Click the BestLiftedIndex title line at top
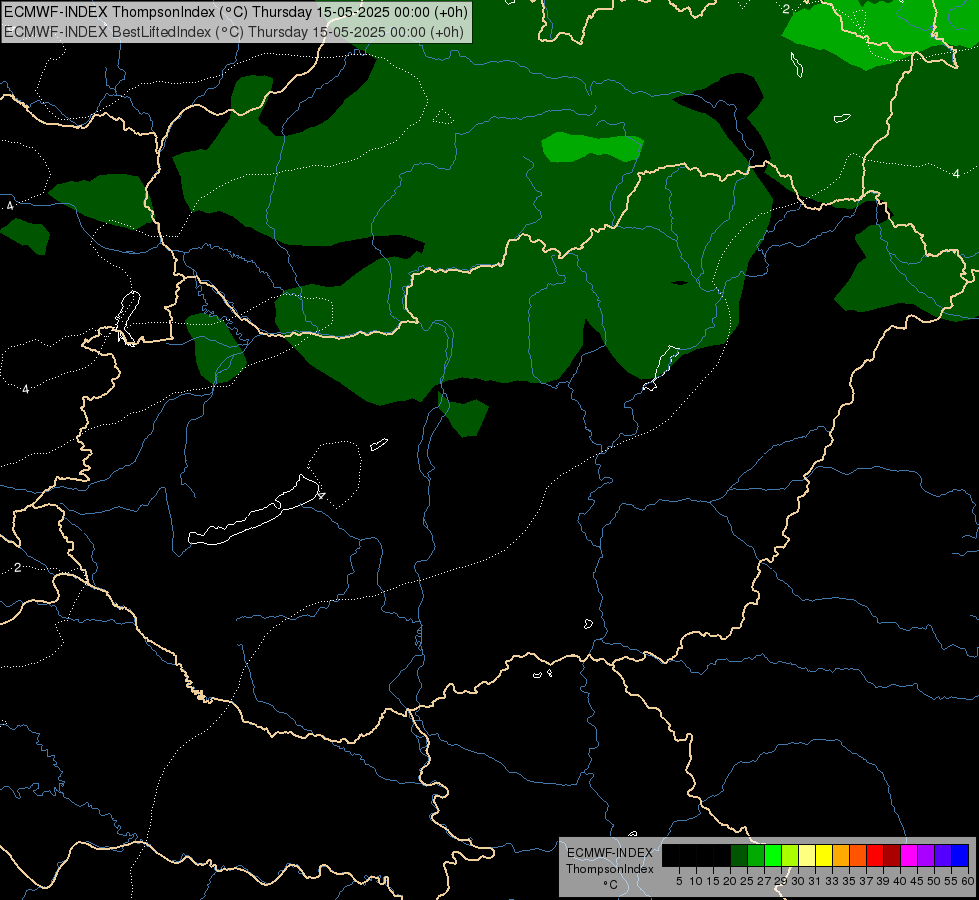The image size is (979, 900). click(x=234, y=32)
